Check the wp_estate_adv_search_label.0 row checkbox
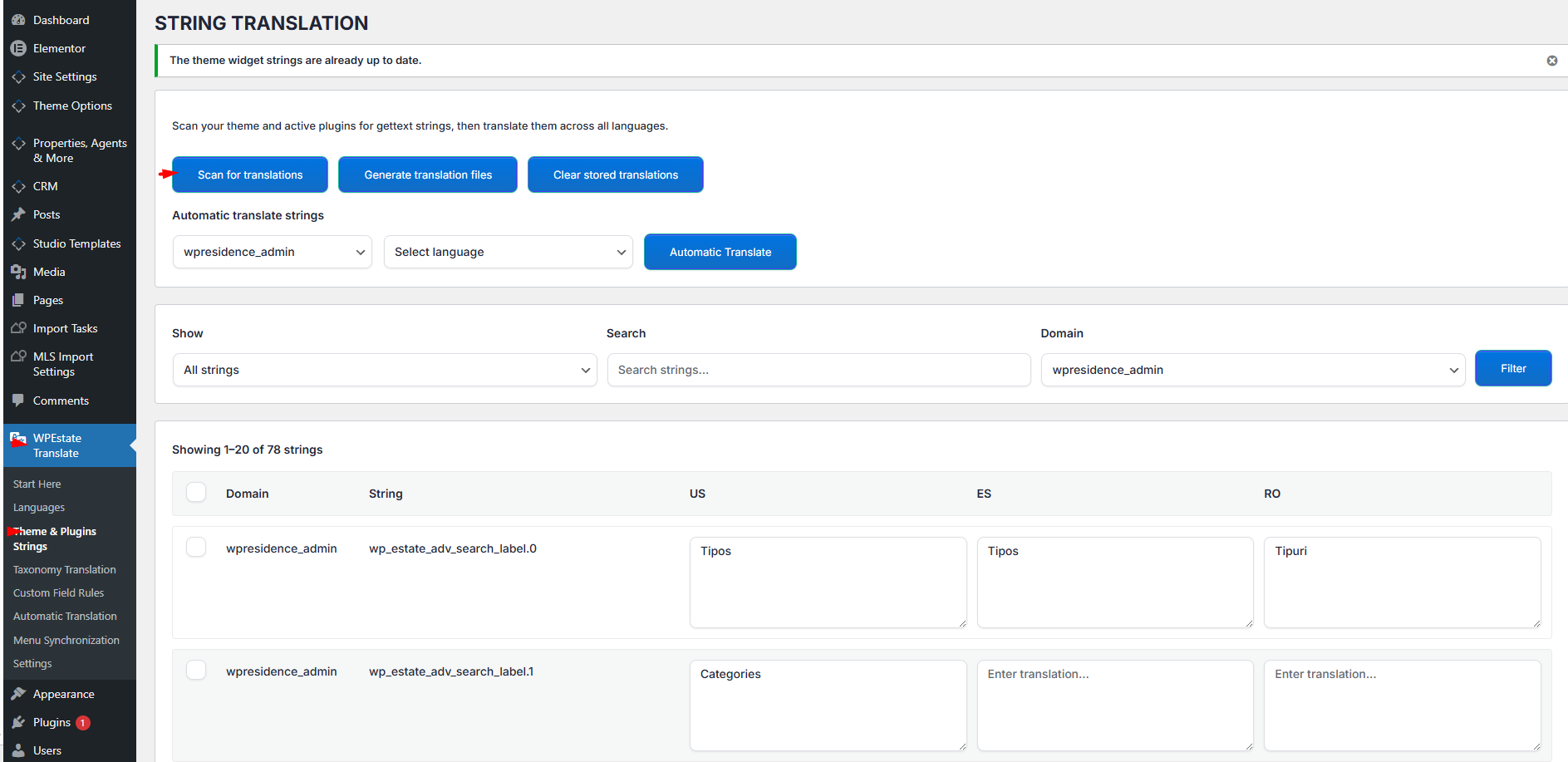This screenshot has width=1568, height=762. (196, 548)
